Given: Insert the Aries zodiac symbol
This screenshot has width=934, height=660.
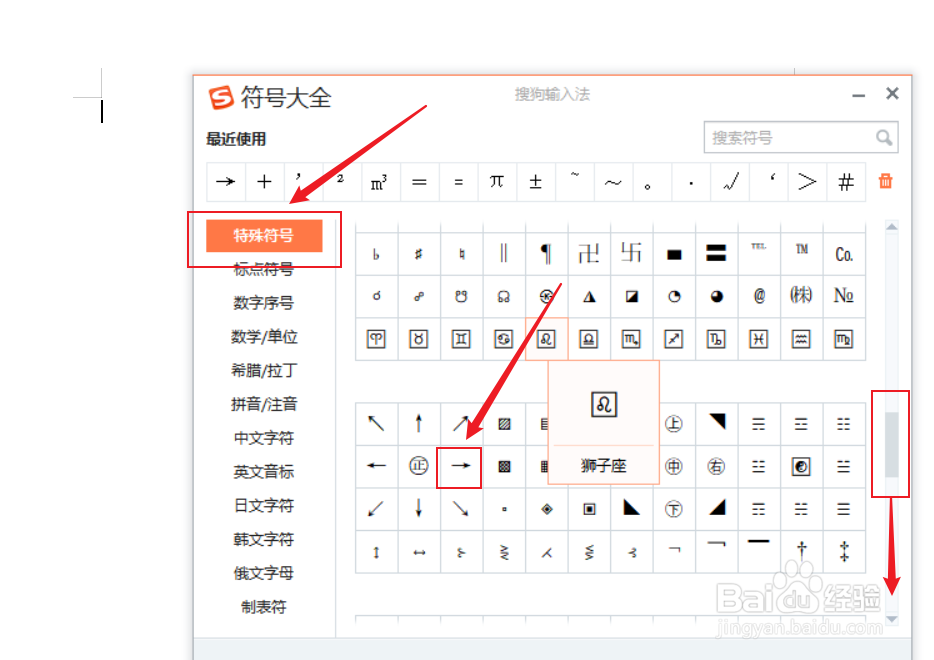Looking at the screenshot, I should coord(376,339).
